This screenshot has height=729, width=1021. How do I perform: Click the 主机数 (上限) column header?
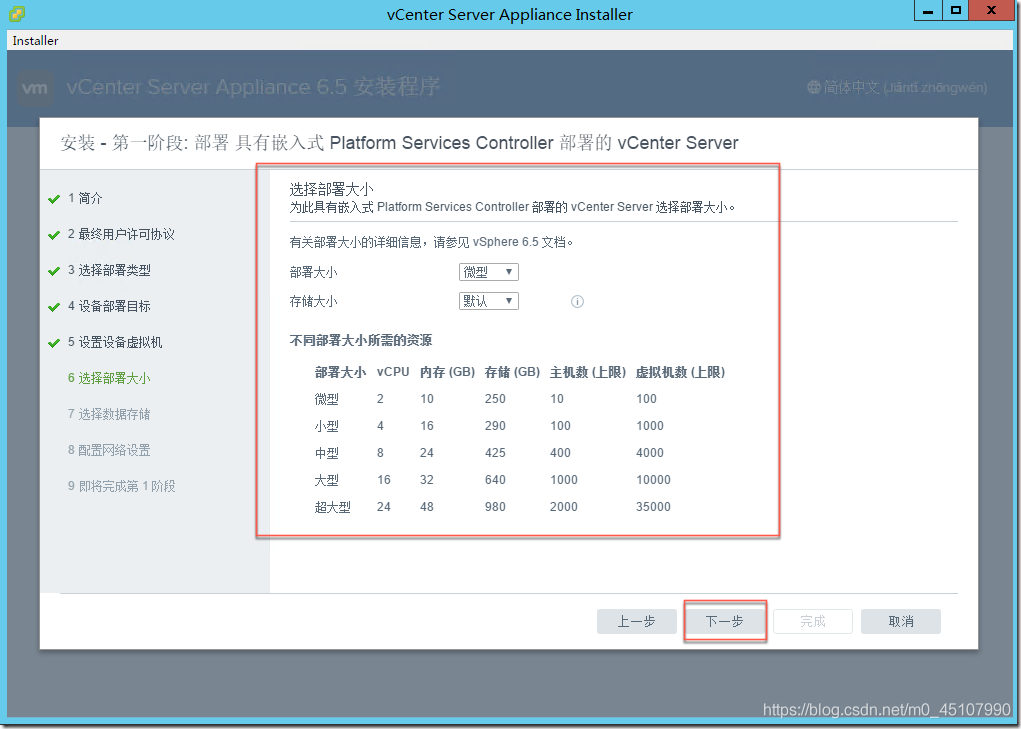(x=588, y=372)
